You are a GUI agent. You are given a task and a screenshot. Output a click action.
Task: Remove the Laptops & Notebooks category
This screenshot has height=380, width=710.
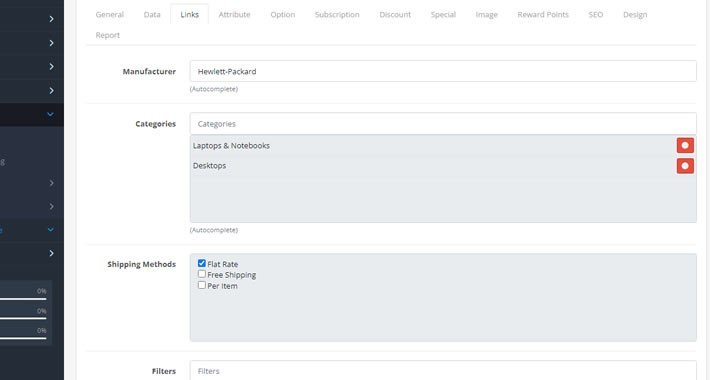coord(685,145)
